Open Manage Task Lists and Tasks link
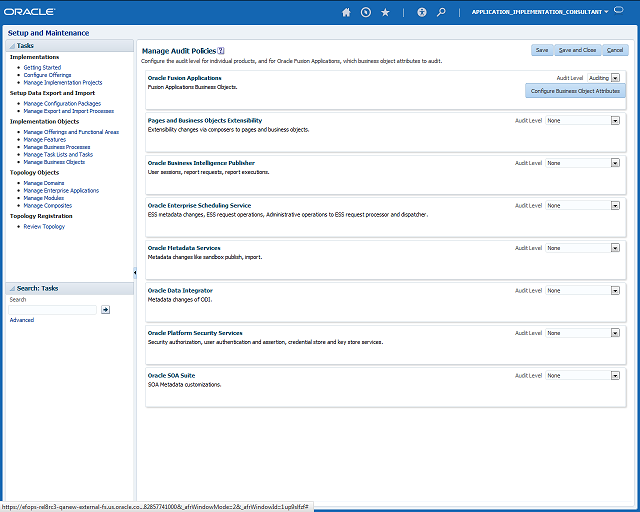640x512 pixels. click(58, 154)
